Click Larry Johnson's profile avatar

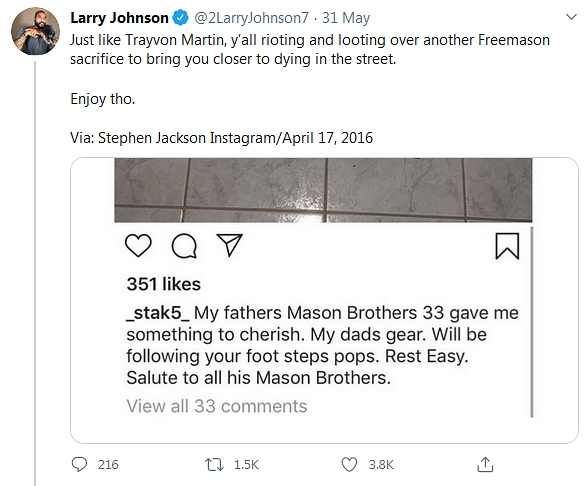click(36, 31)
